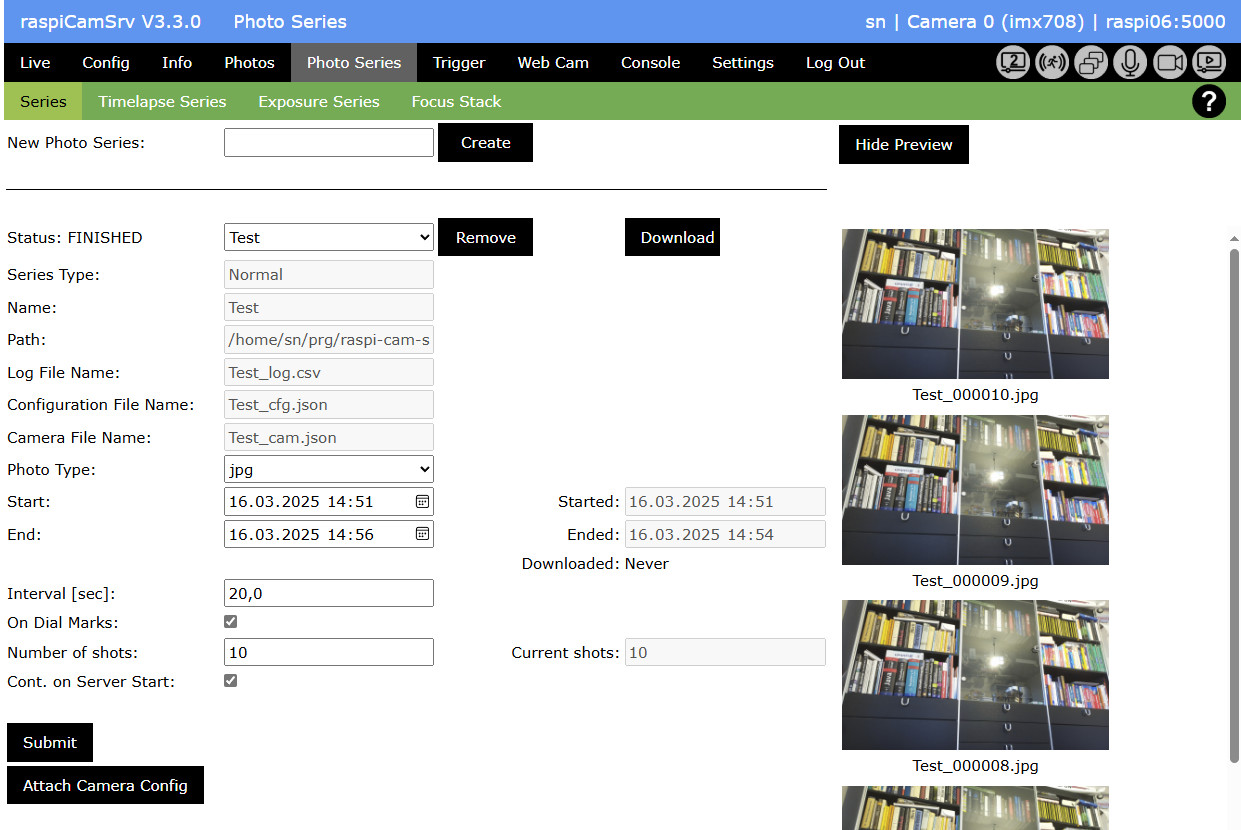Click the preview panel vertical scrollbar
The image size is (1241, 830).
[1234, 500]
